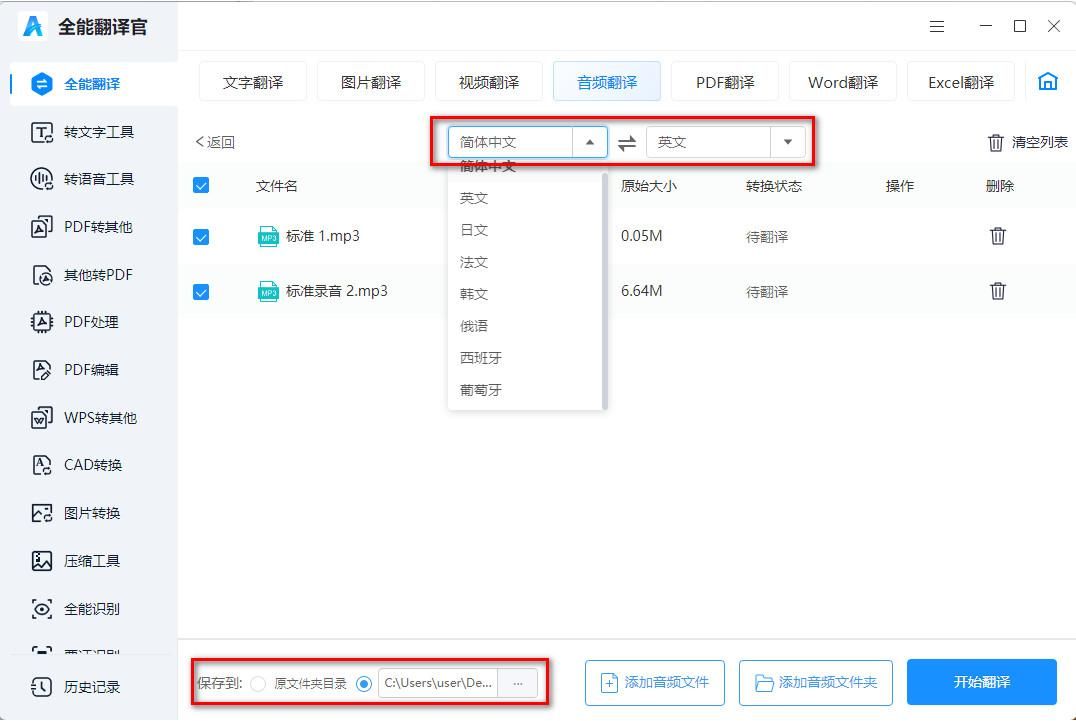Browse save location using the ... button

coord(518,682)
